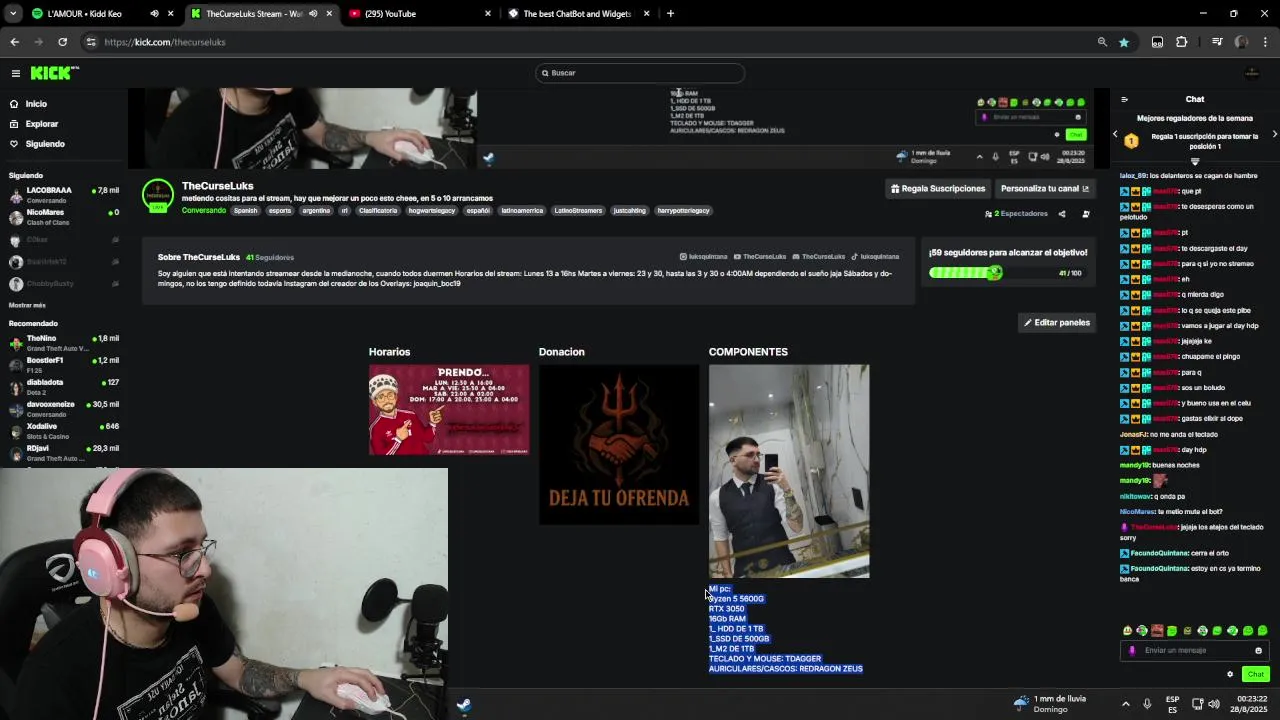Expand the top gifters leaderboard chevron

pos(1195,161)
